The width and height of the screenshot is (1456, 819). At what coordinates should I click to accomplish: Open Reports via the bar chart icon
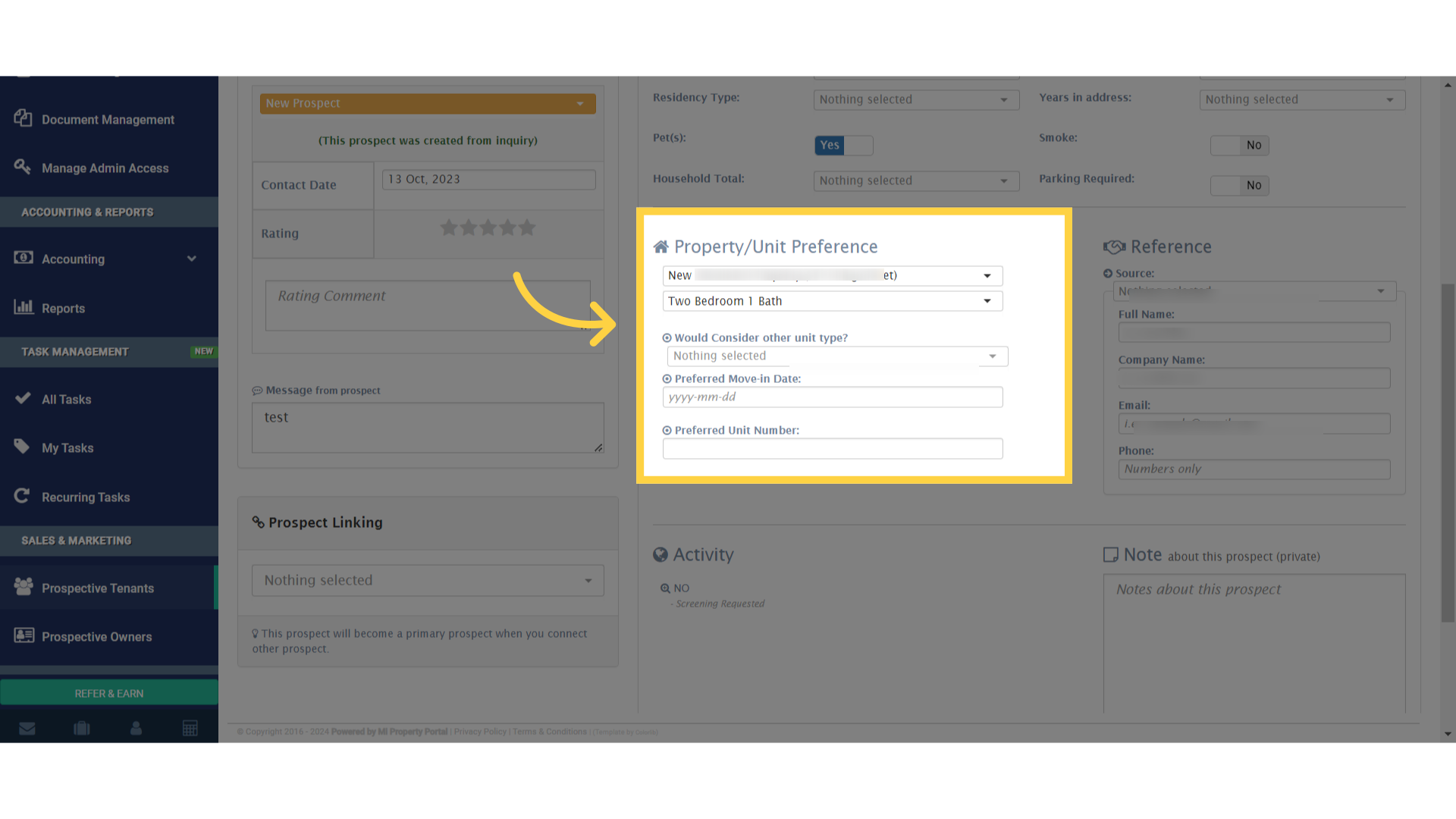24,307
